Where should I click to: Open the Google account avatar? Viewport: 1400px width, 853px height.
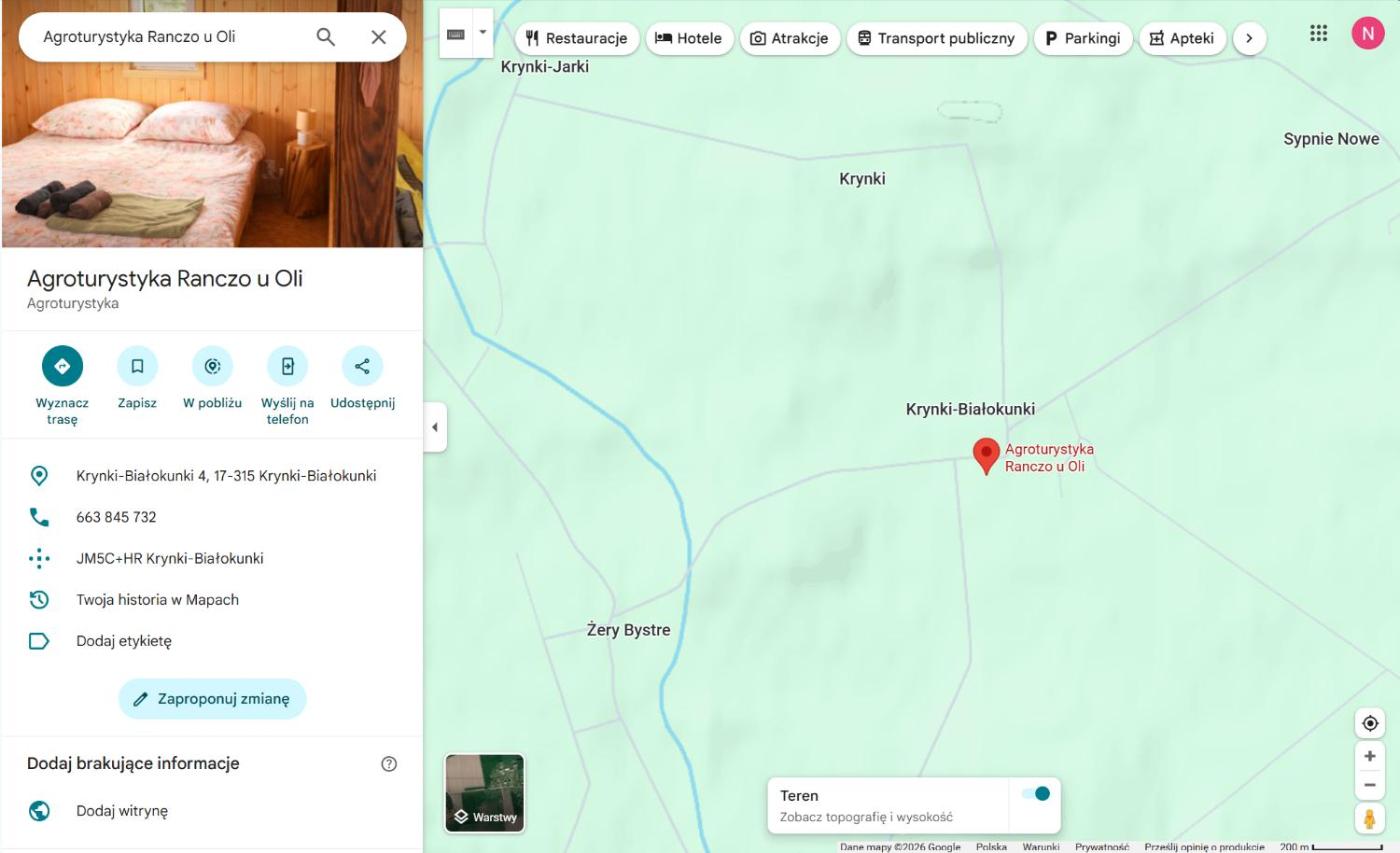pos(1368,33)
